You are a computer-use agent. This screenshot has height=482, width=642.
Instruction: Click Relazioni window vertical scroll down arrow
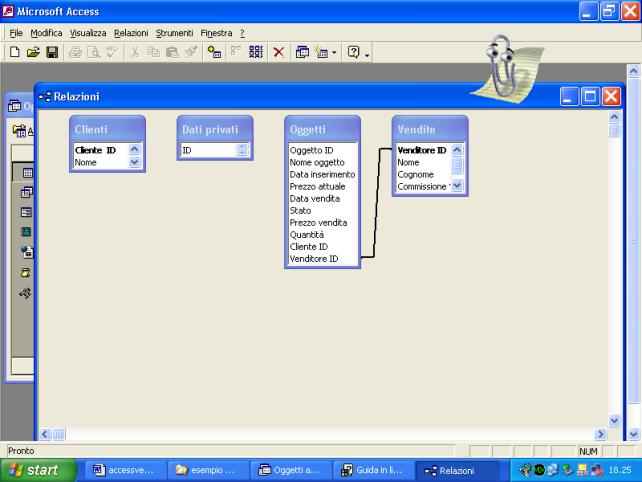coord(614,420)
